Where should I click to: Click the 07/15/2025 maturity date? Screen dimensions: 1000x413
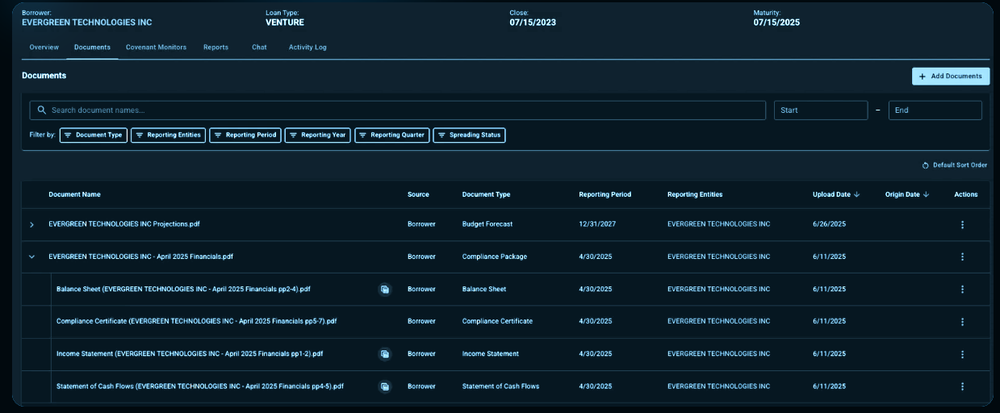tap(776, 22)
